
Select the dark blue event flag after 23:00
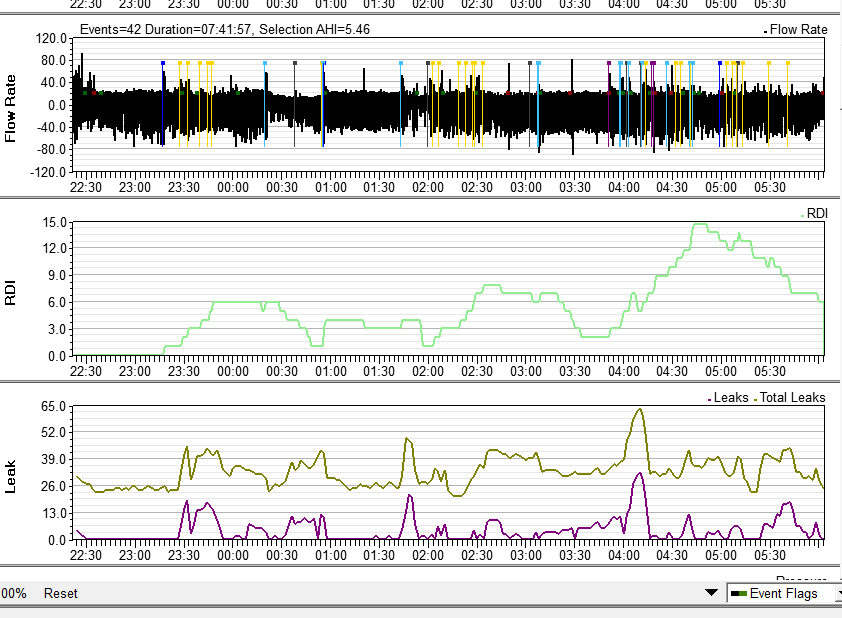click(x=162, y=63)
